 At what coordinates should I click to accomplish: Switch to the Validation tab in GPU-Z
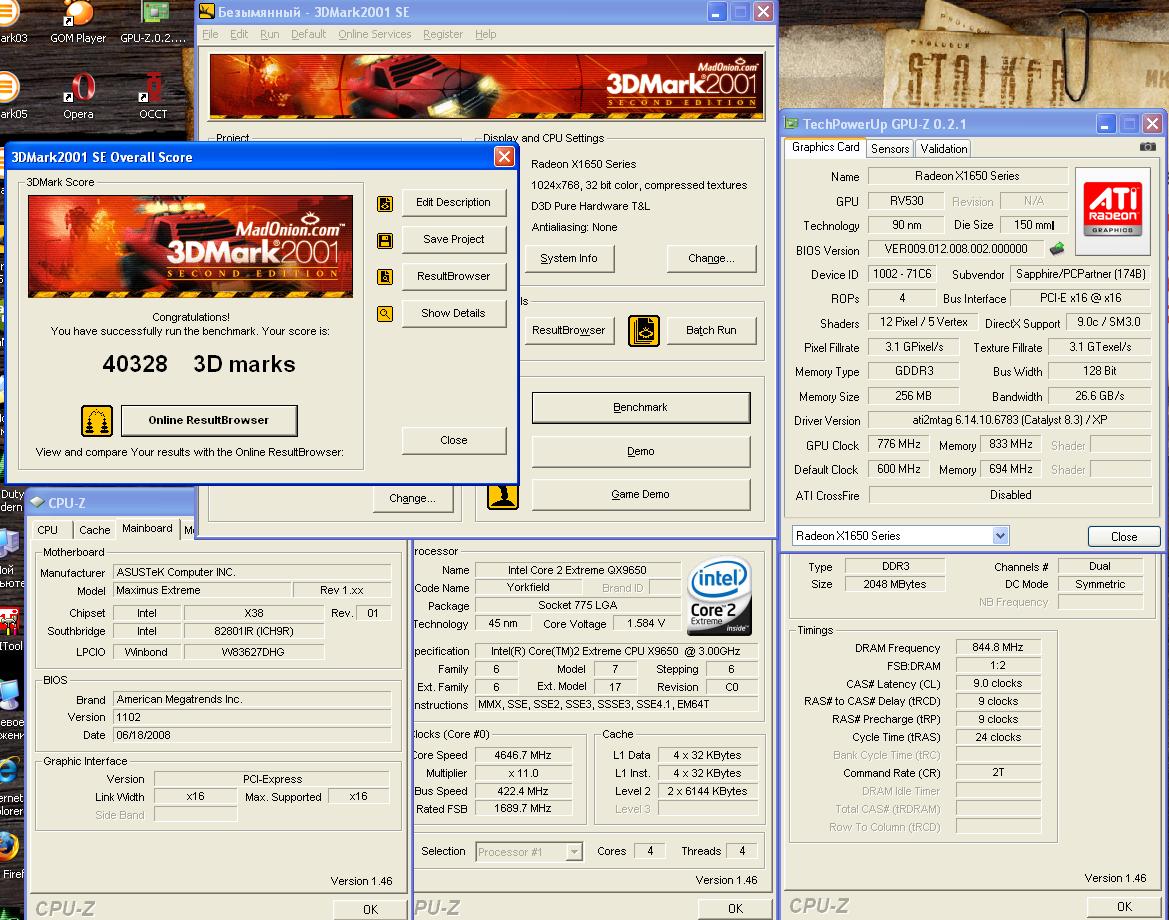(943, 148)
